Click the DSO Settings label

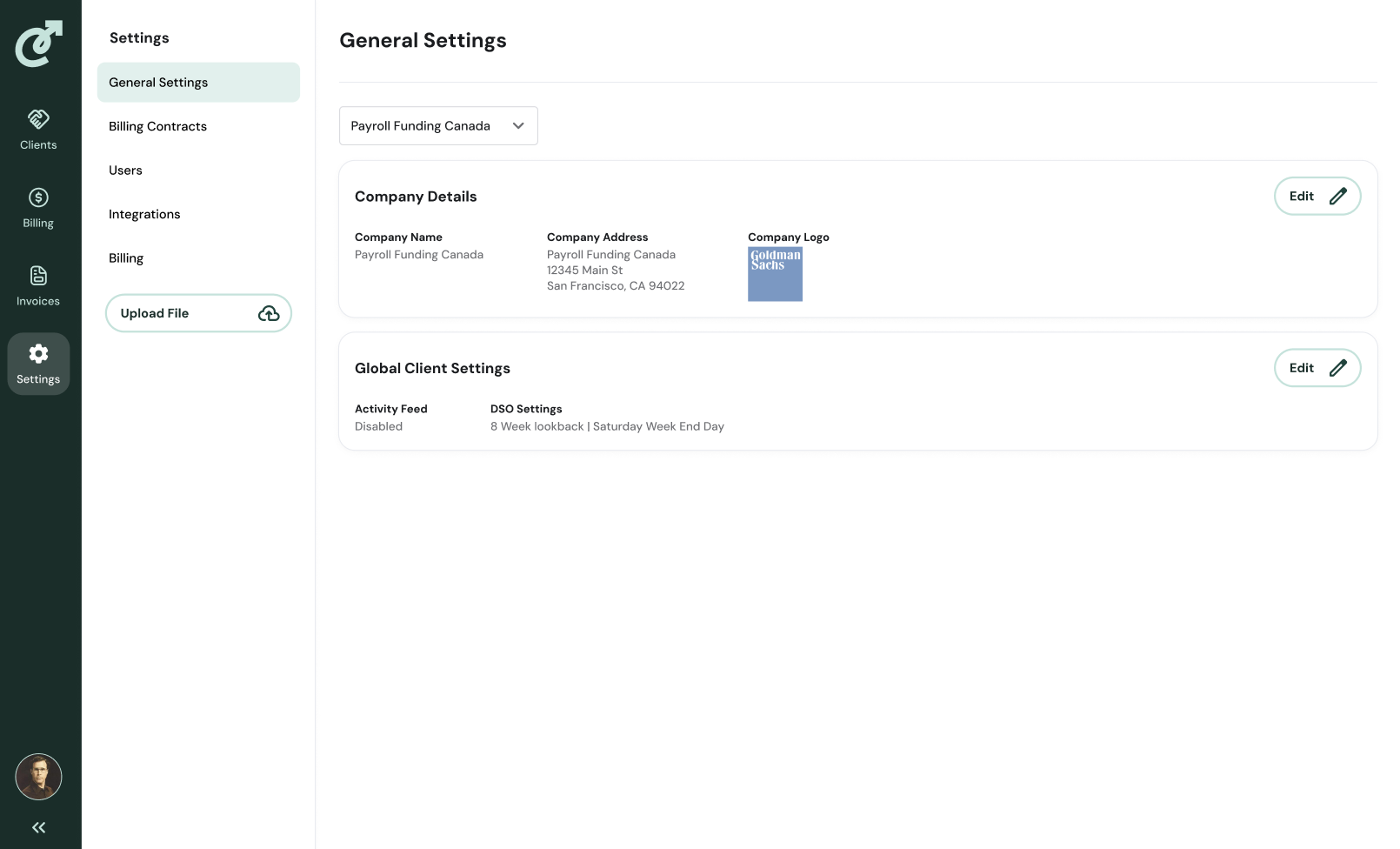[x=526, y=409]
